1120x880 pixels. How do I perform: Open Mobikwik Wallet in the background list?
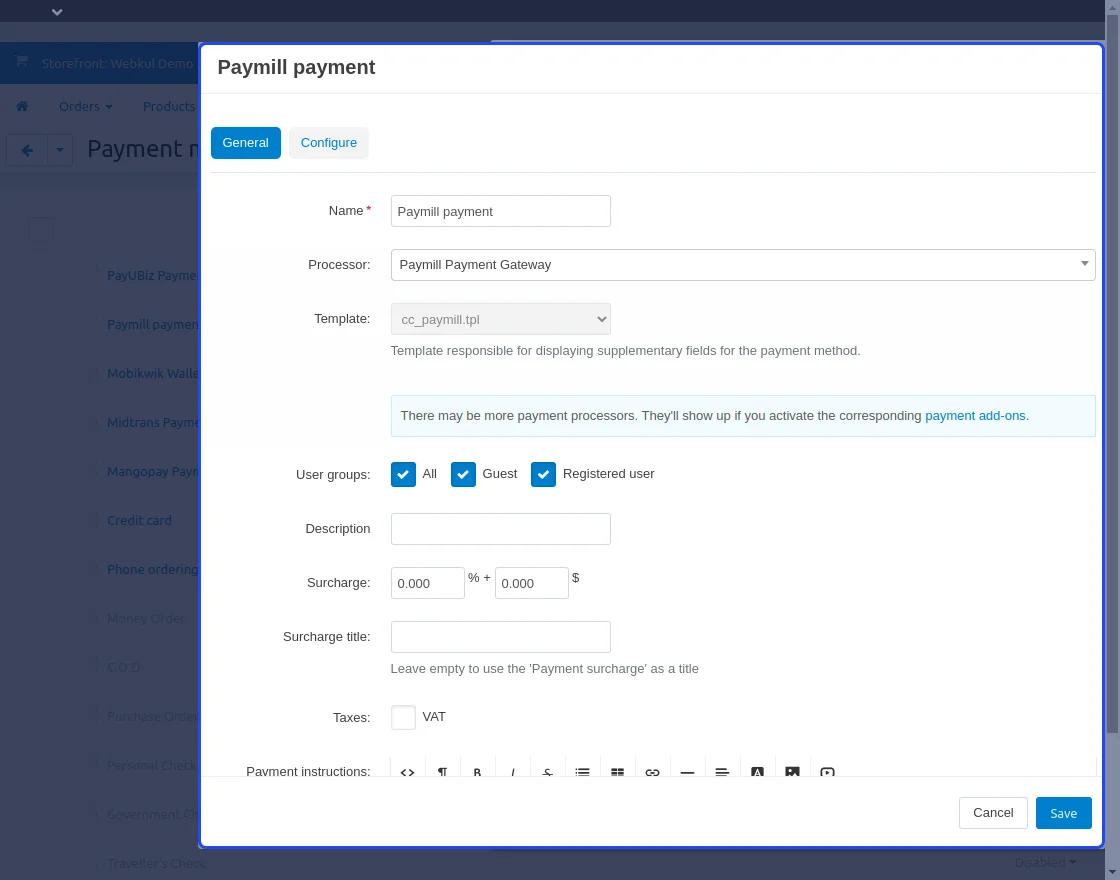click(153, 374)
